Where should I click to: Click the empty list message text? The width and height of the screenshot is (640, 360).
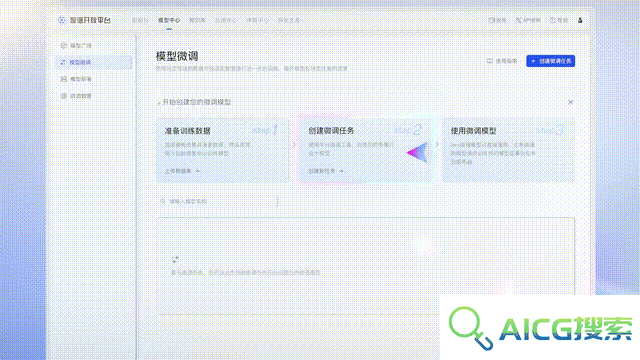point(246,273)
